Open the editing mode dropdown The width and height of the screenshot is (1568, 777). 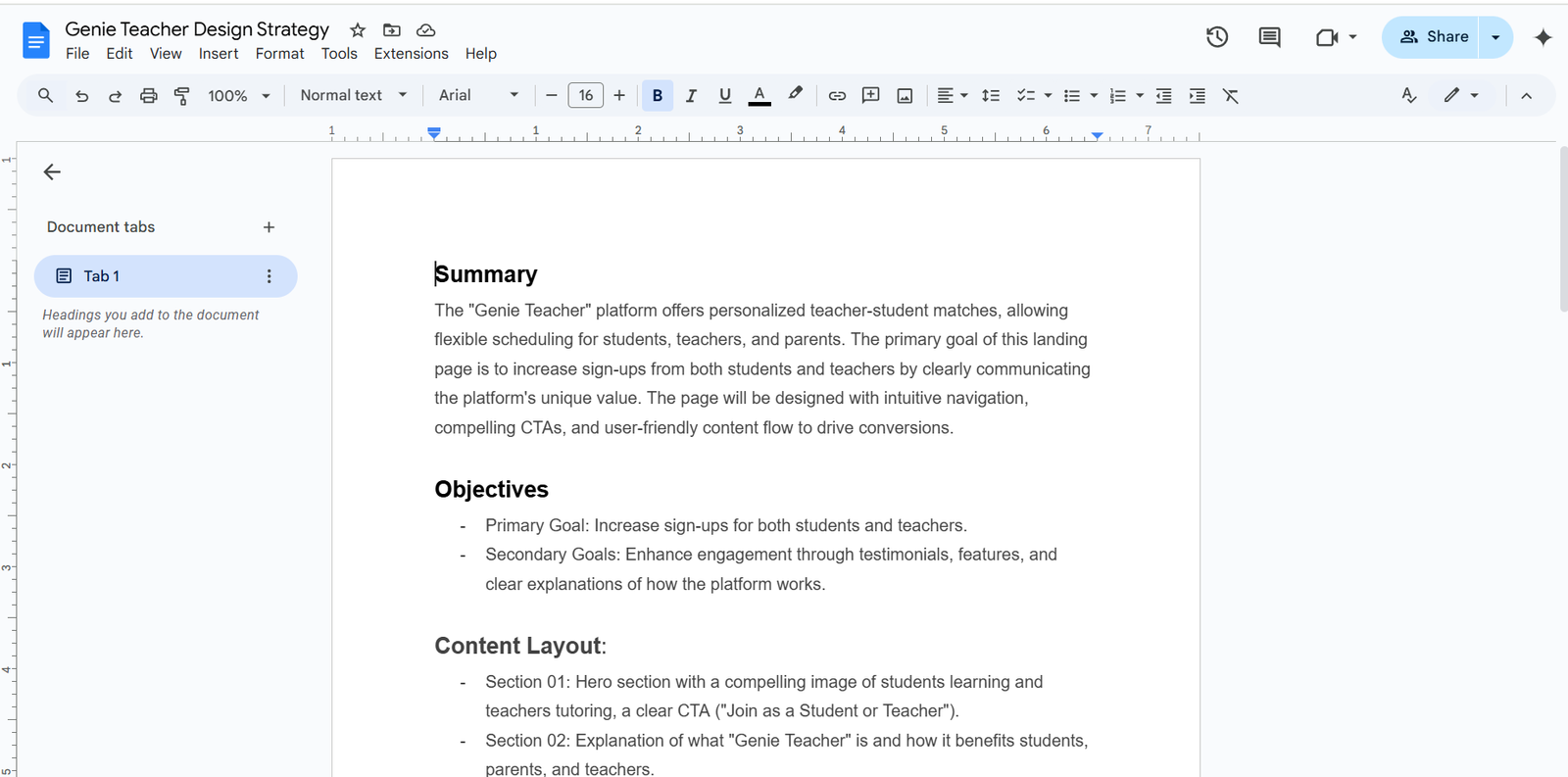[1461, 95]
